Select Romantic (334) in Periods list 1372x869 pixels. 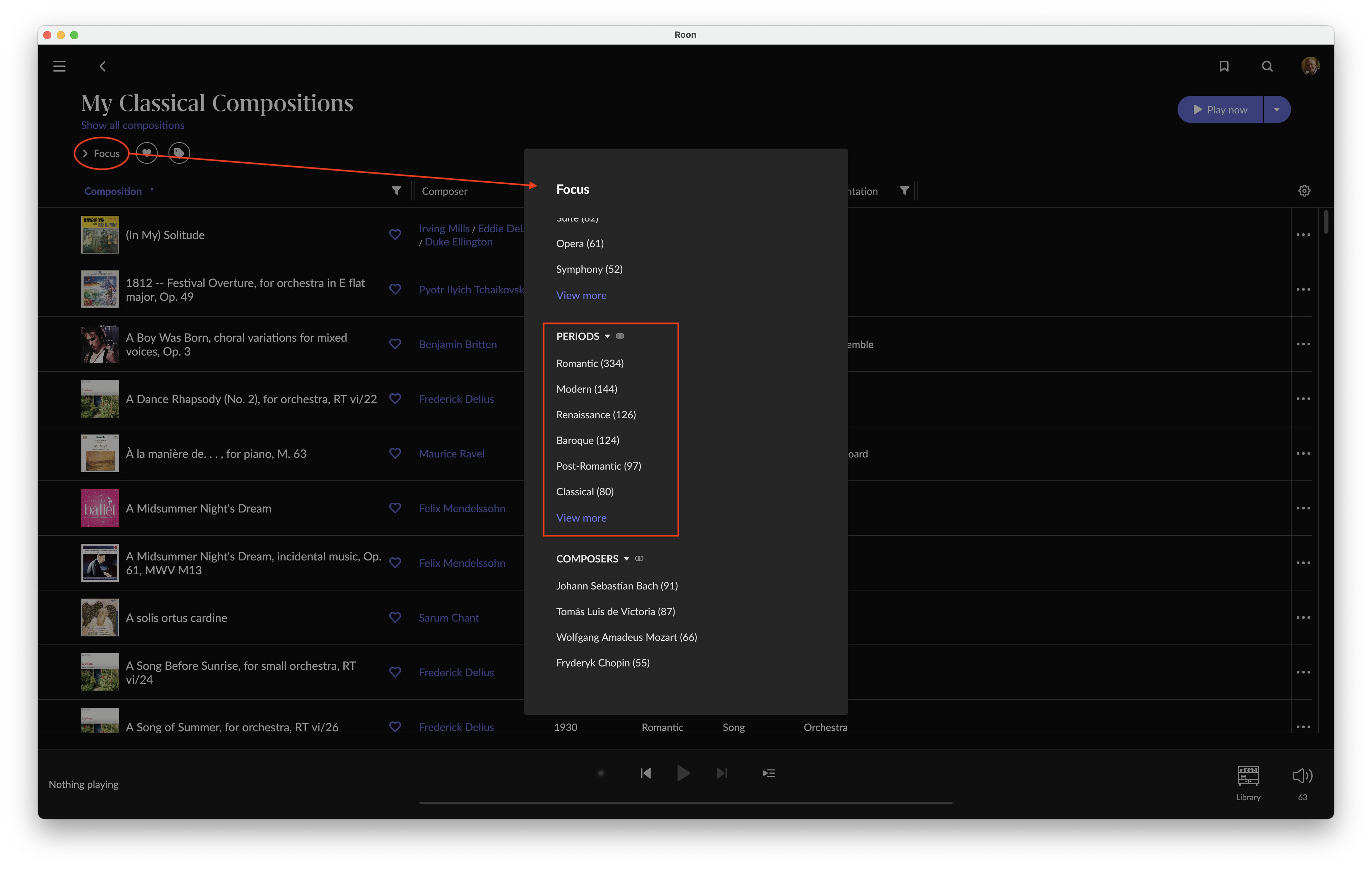click(x=590, y=364)
